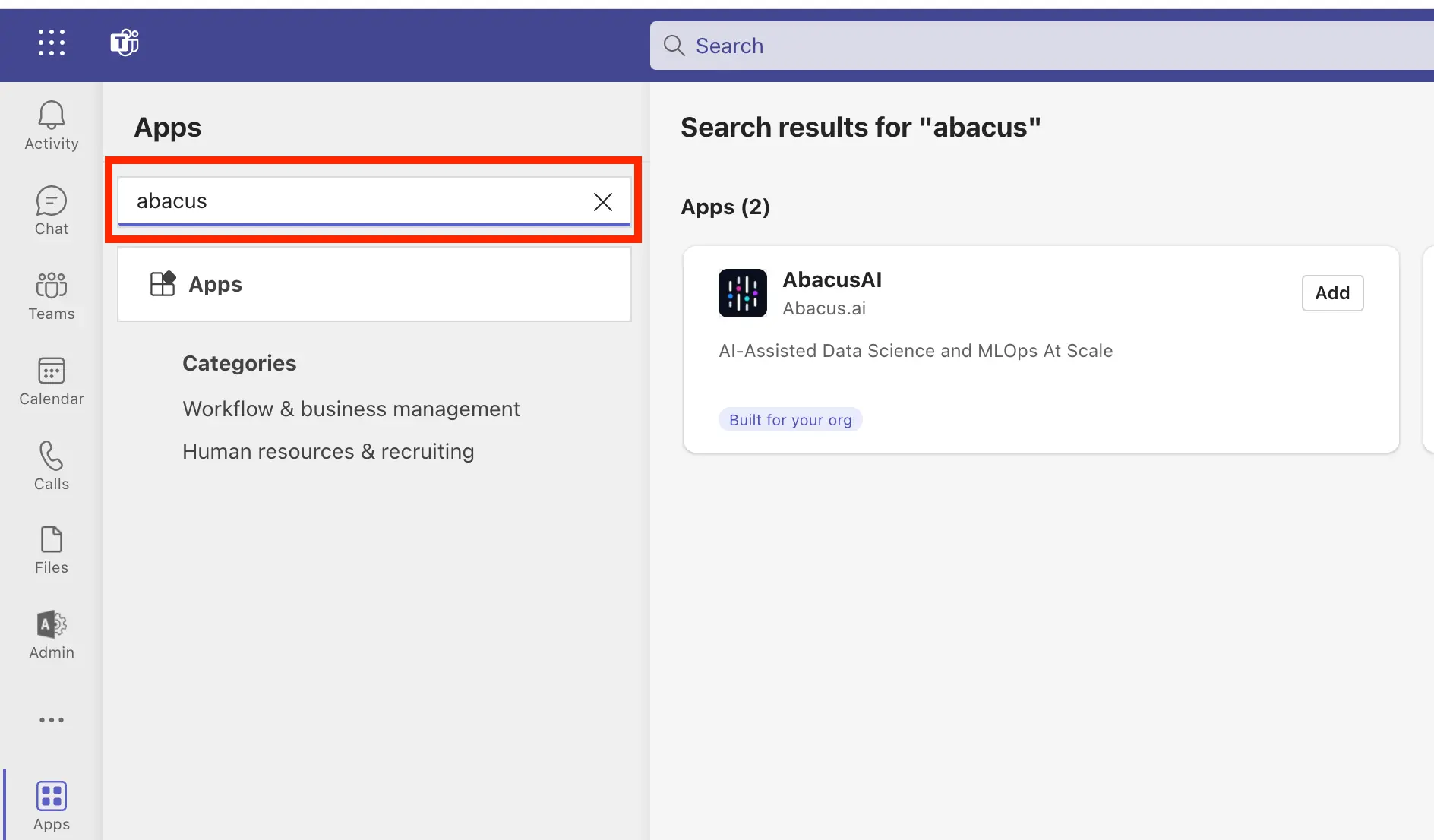Screen dimensions: 1434x840
Task: Open the Files section
Action: 50,550
